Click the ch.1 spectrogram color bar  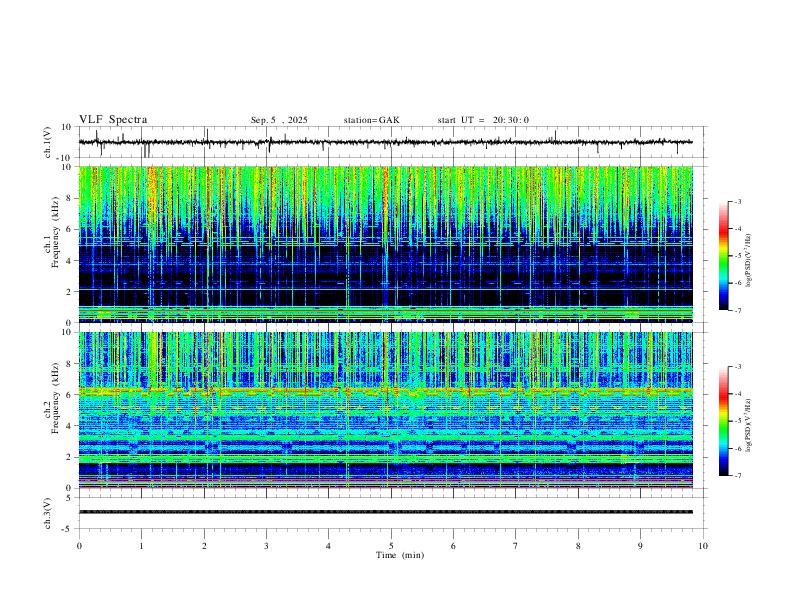click(x=723, y=256)
